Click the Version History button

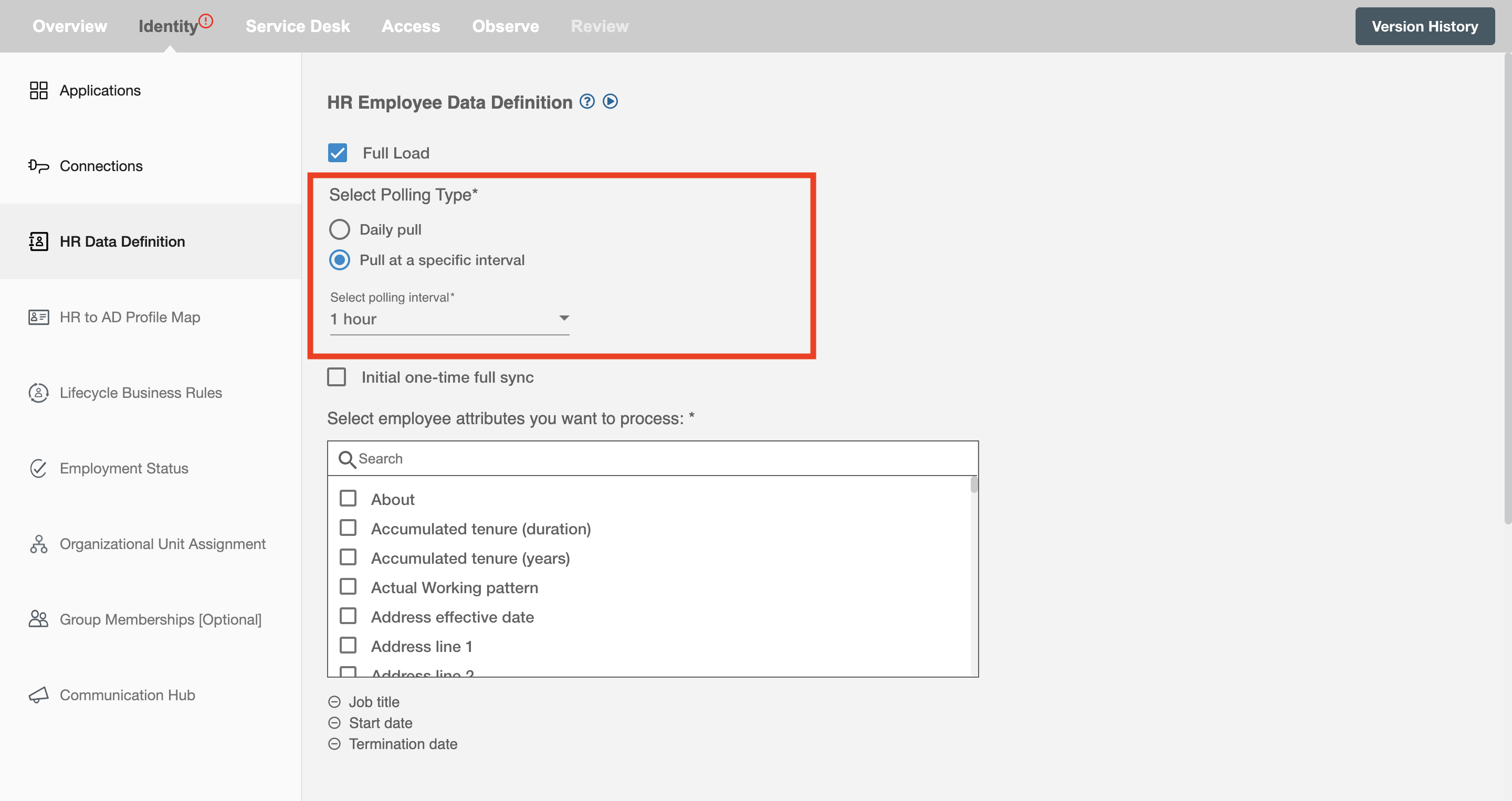pyautogui.click(x=1425, y=26)
